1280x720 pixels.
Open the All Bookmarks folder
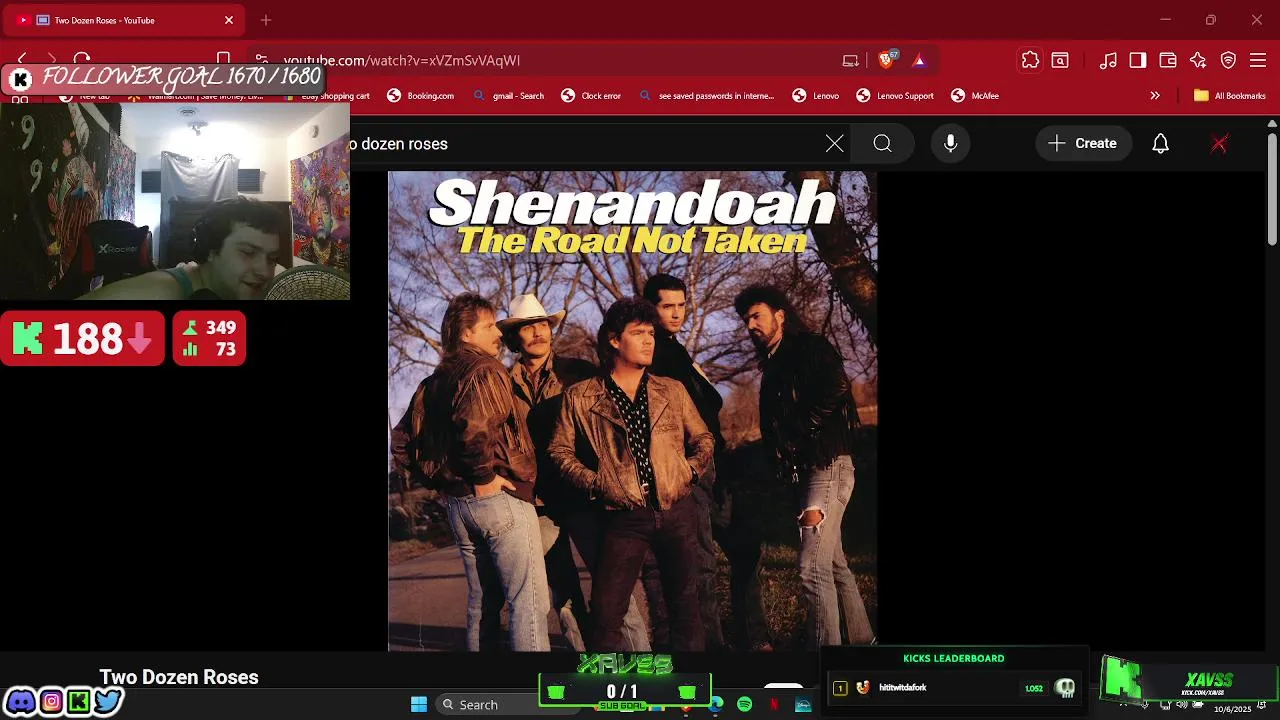pyautogui.click(x=1230, y=96)
